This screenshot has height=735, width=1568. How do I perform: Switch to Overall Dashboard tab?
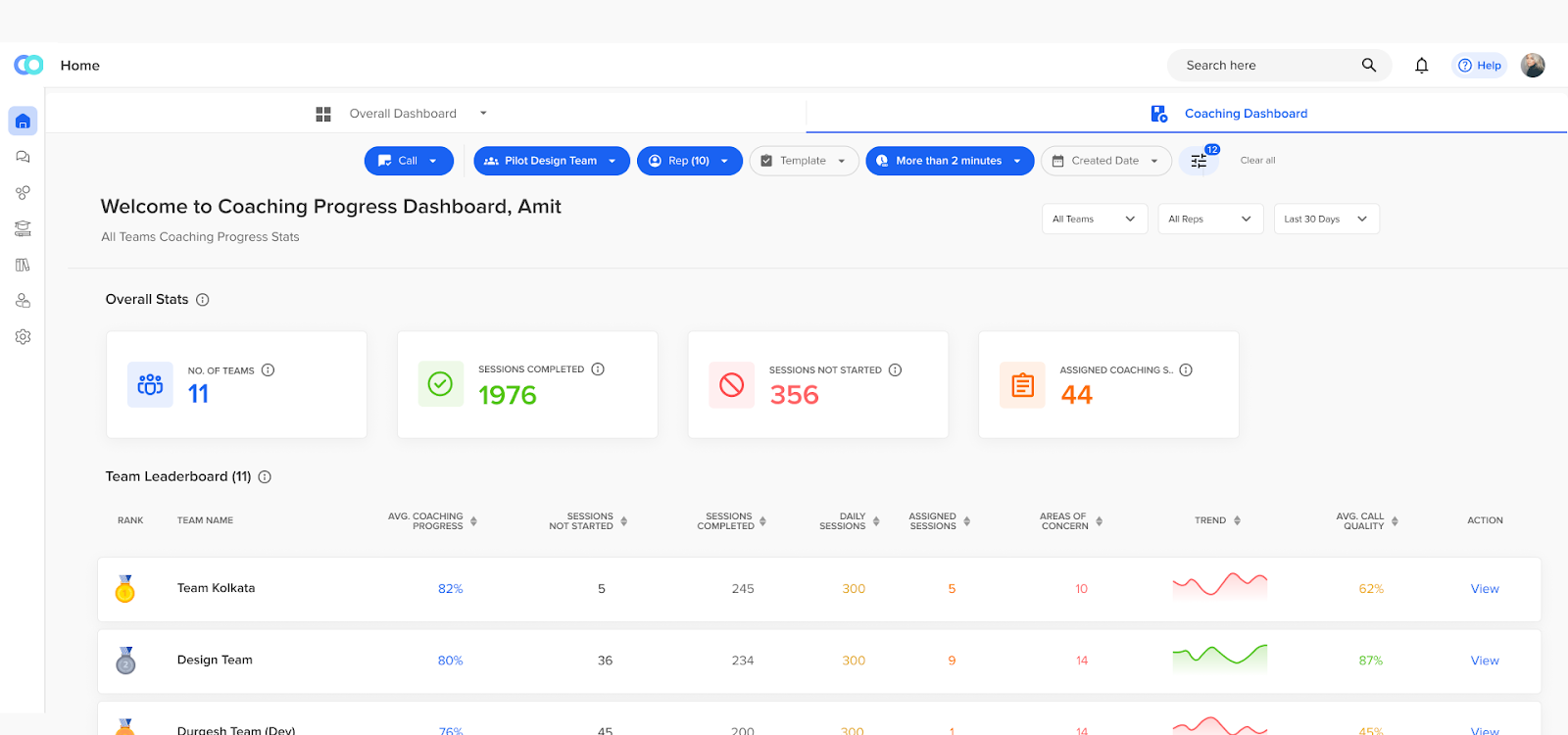pyautogui.click(x=403, y=114)
